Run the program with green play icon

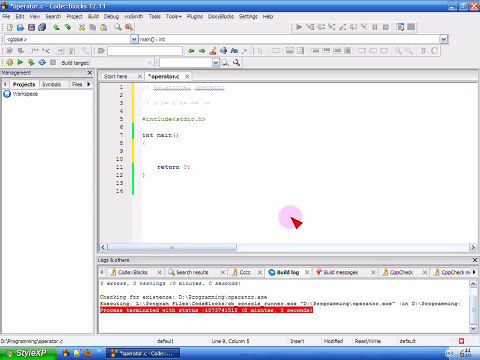(20, 62)
